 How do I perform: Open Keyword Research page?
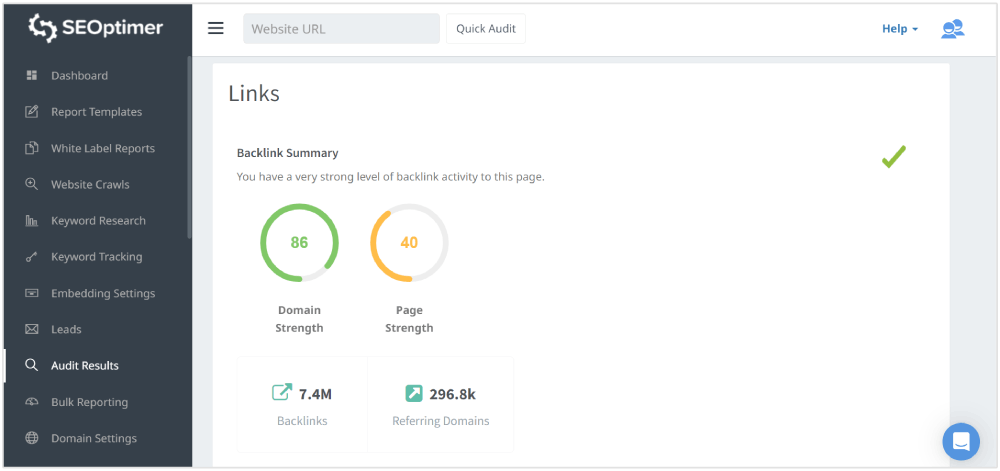click(x=98, y=221)
